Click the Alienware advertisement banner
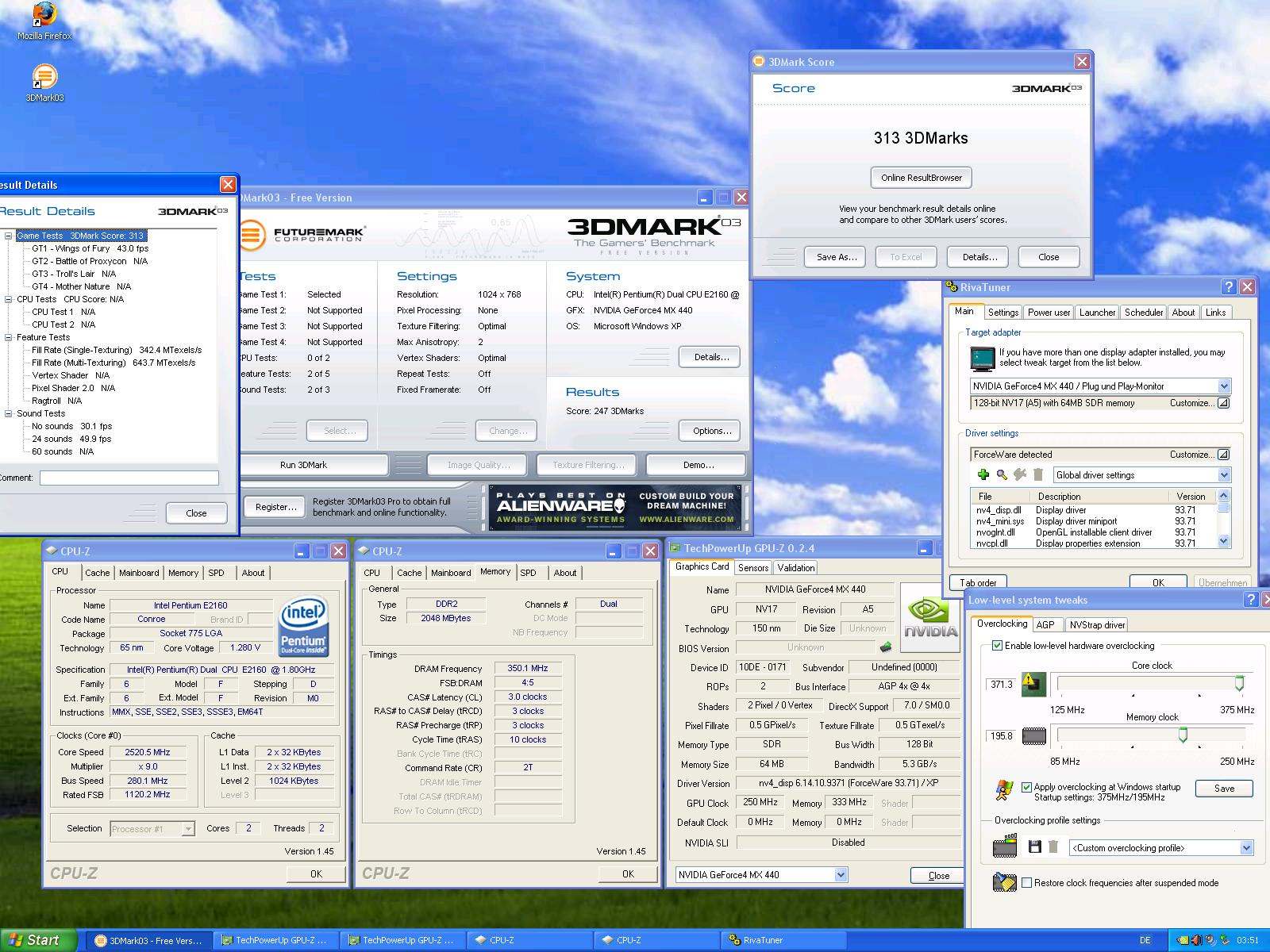Viewport: 1270px width, 952px height. point(615,508)
